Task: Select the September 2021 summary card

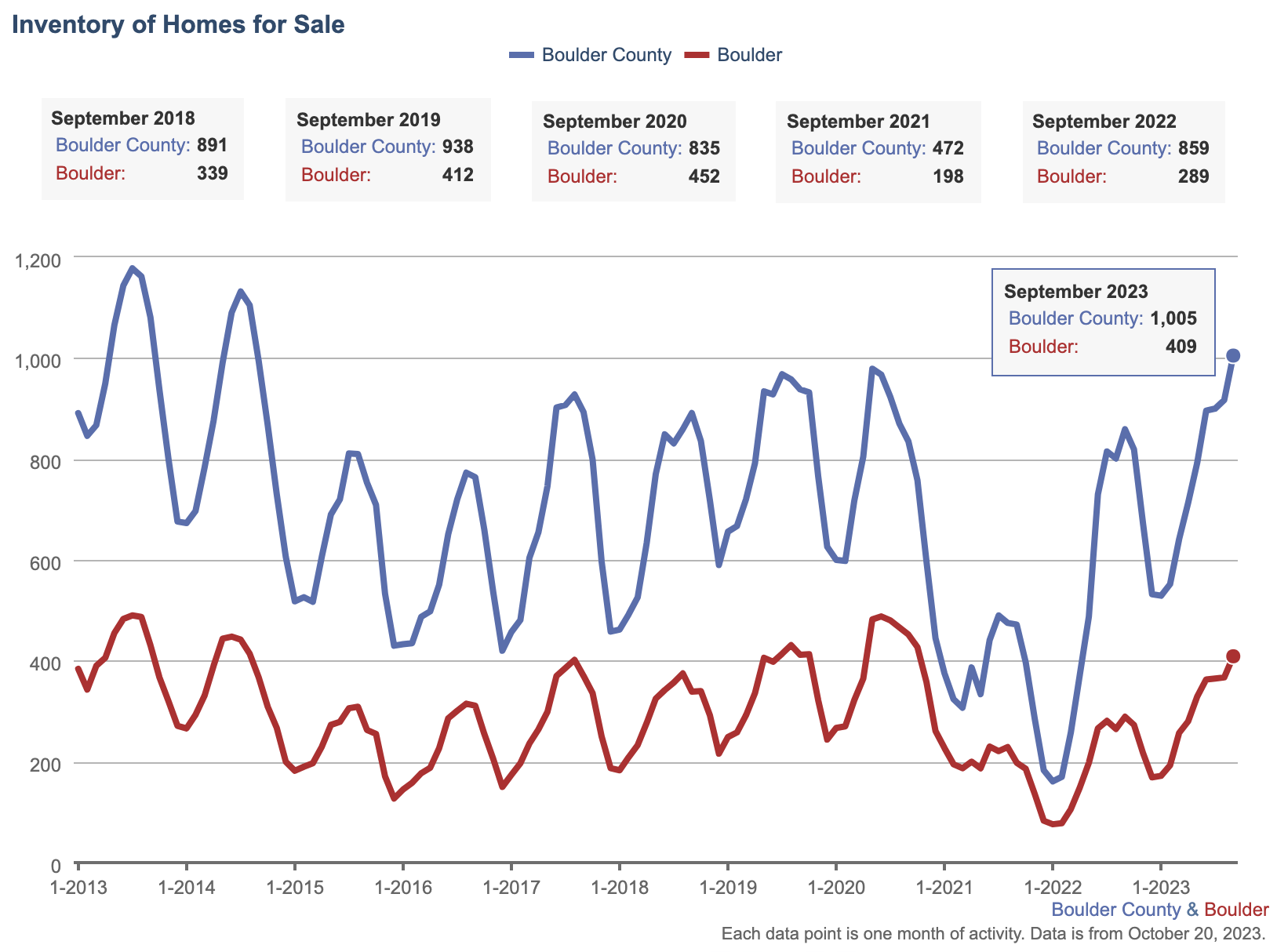Action: [878, 151]
